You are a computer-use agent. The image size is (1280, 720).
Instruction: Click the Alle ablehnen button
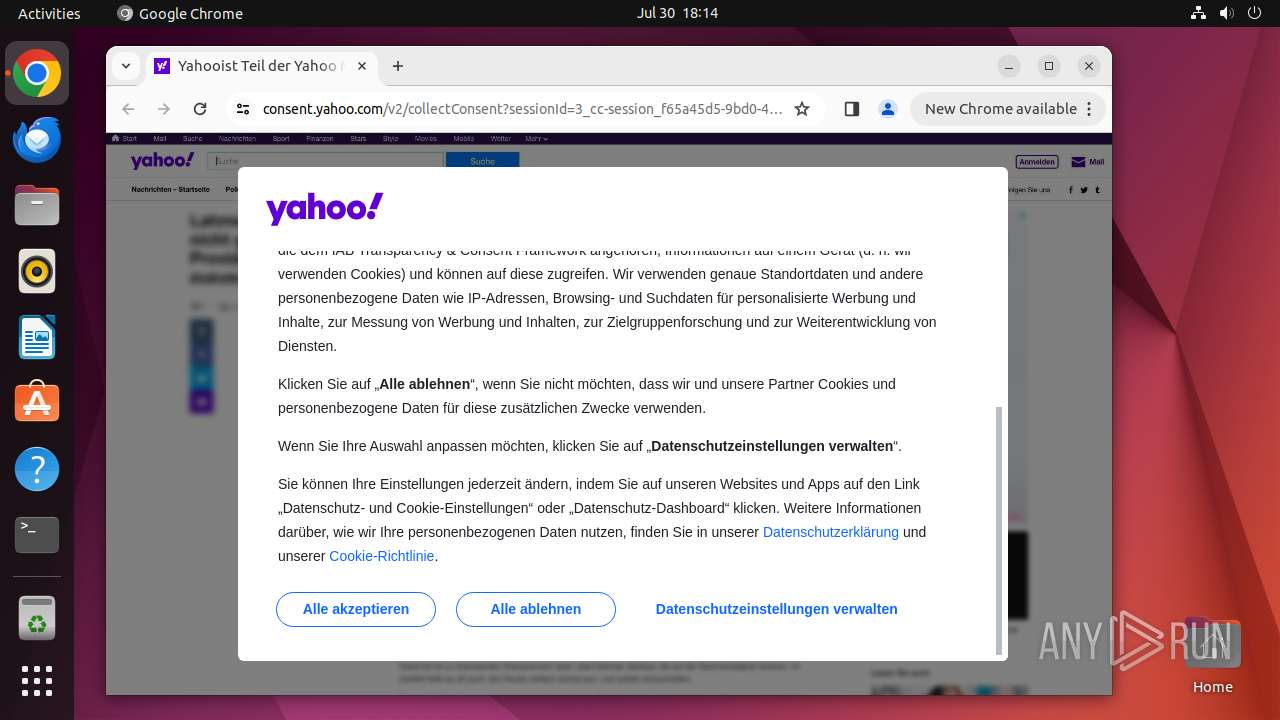click(536, 609)
